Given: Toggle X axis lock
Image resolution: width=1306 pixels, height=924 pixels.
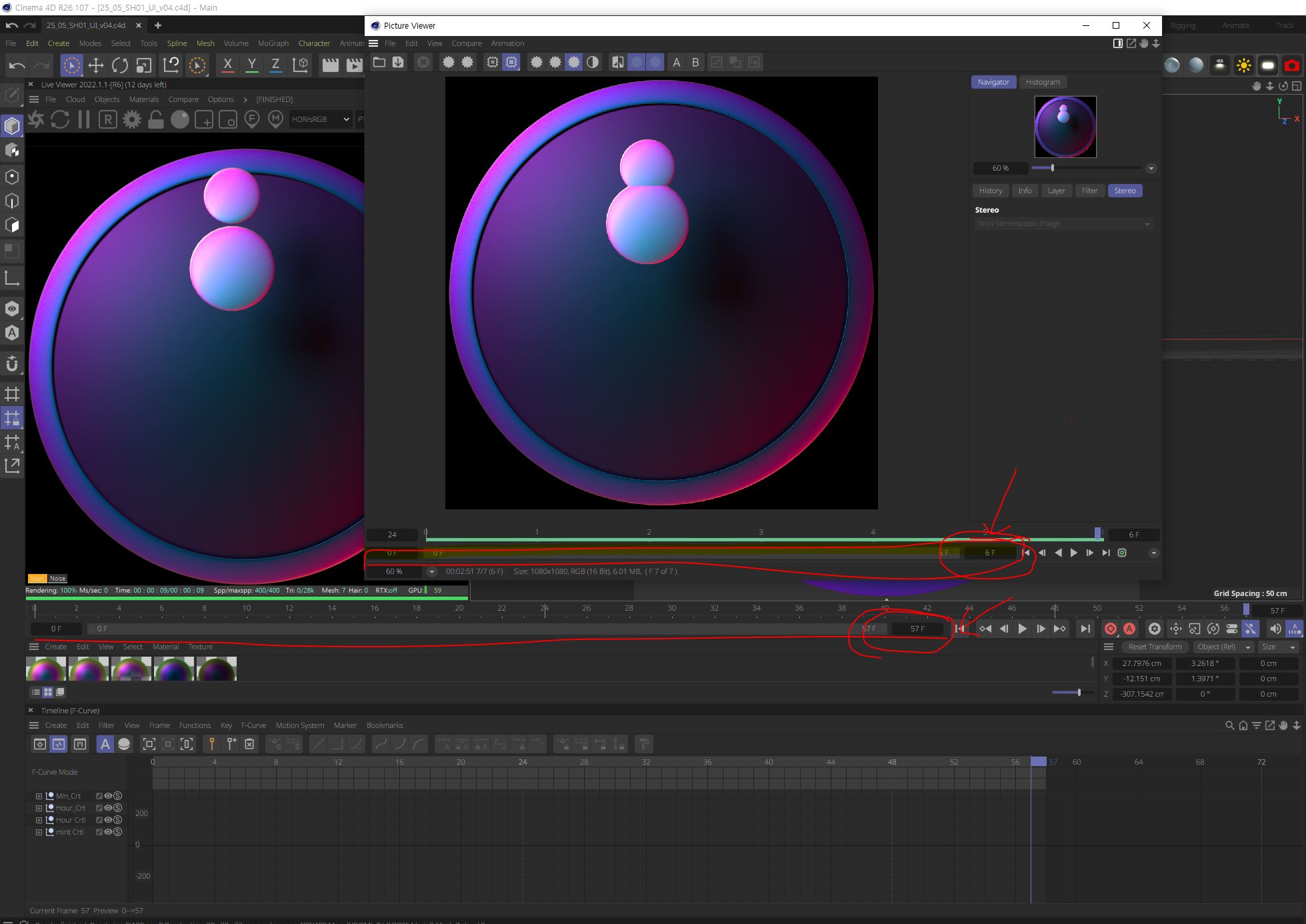Looking at the screenshot, I should tap(227, 65).
